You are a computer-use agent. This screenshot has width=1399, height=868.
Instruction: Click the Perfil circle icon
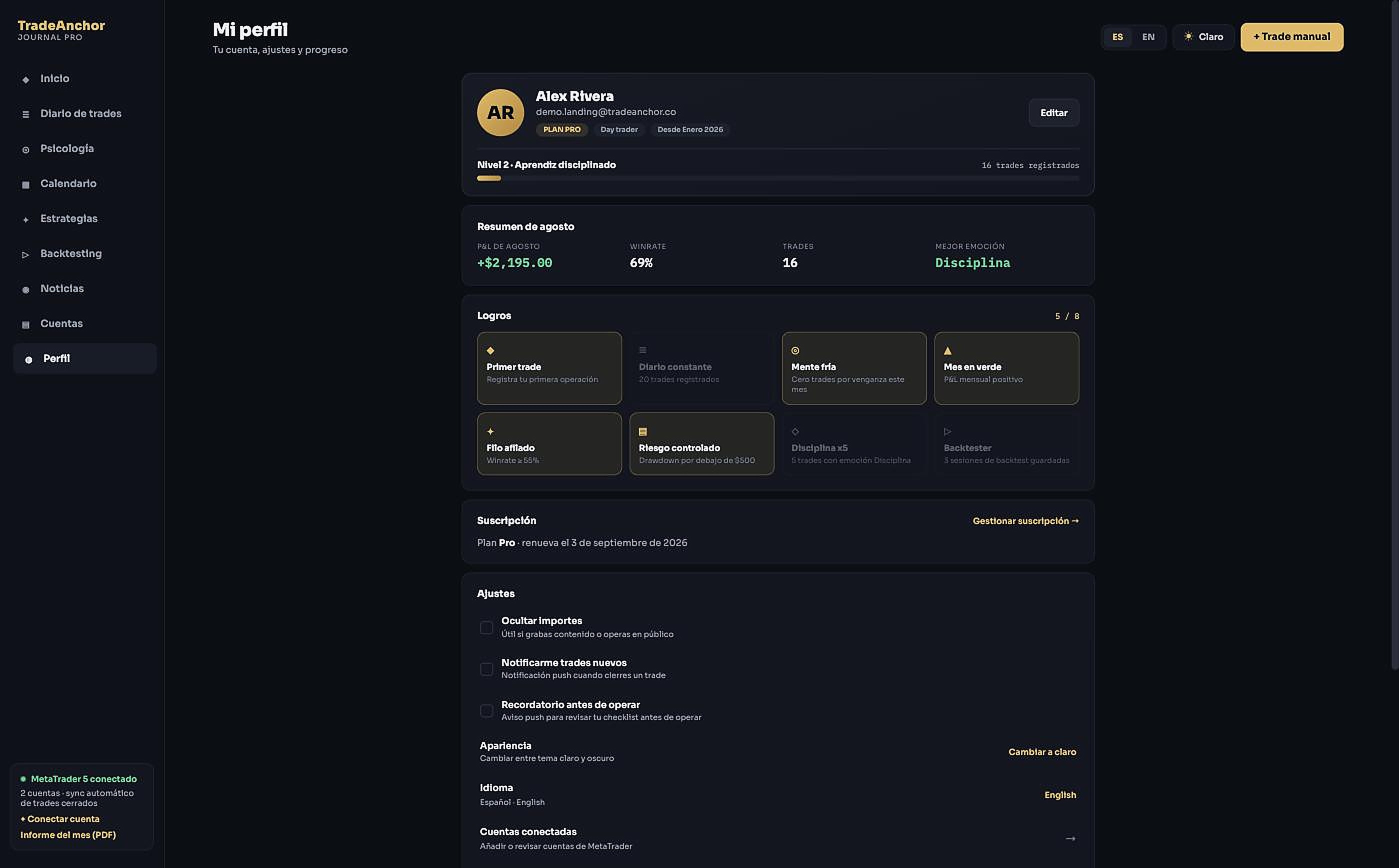(28, 359)
